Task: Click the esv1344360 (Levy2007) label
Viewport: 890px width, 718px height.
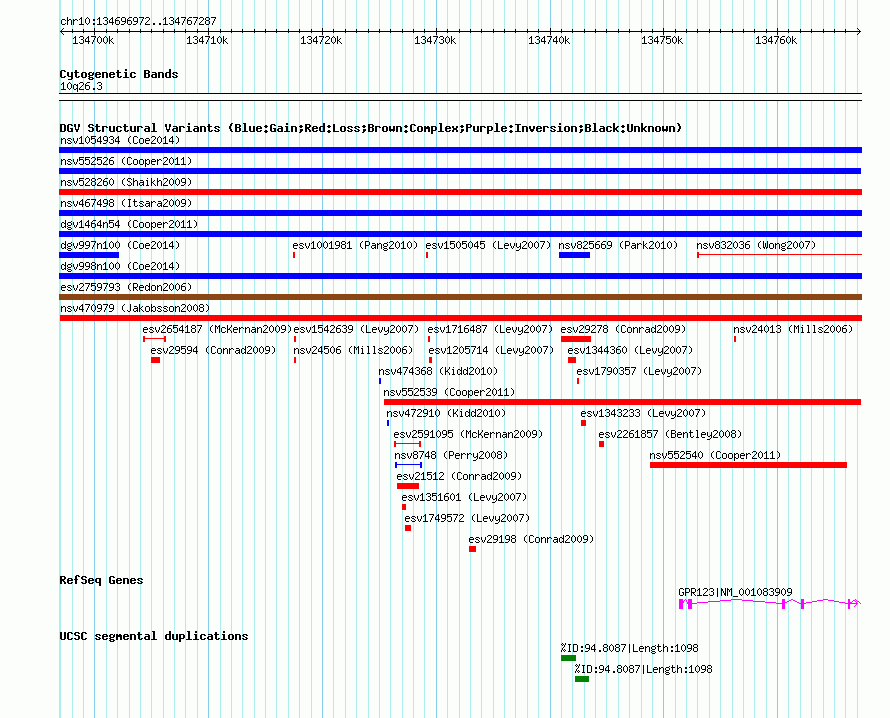Action: click(x=630, y=350)
